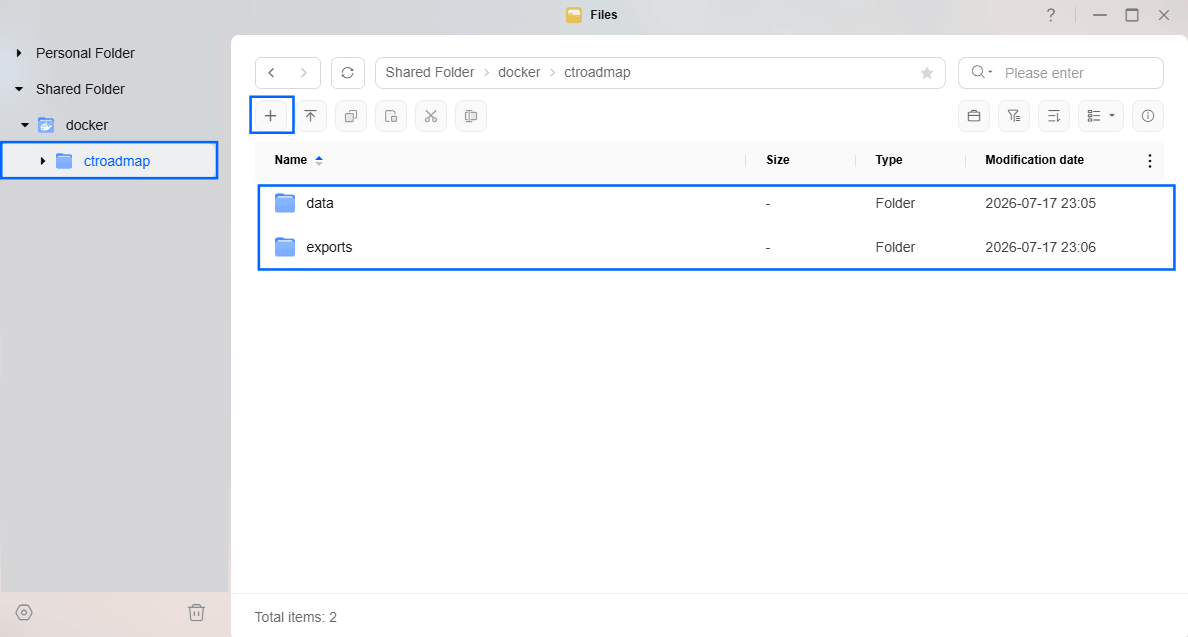Open the trash bin icon
The image size is (1188, 637).
tap(196, 612)
